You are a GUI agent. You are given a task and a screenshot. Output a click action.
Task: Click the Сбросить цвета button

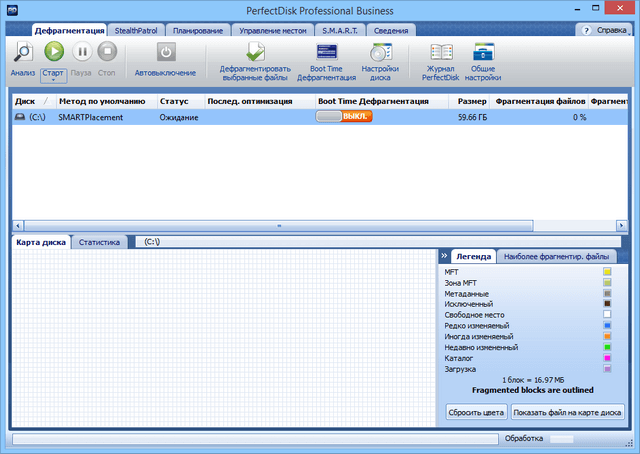[x=475, y=411]
